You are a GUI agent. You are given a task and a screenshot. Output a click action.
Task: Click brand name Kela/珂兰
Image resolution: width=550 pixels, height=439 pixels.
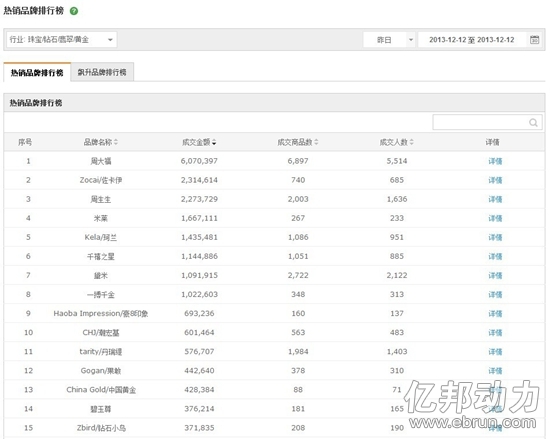click(101, 237)
